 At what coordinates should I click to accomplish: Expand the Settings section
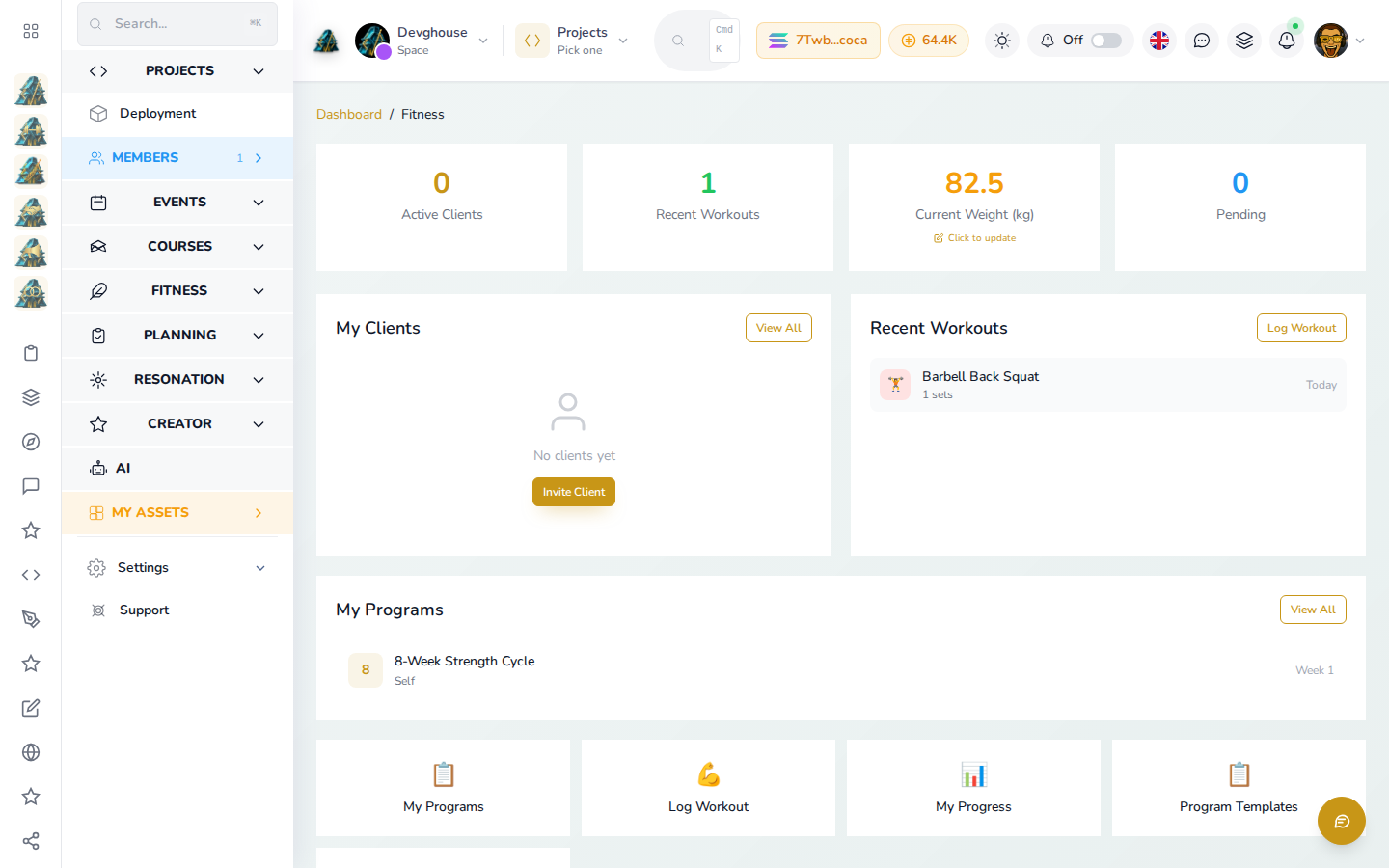177,568
